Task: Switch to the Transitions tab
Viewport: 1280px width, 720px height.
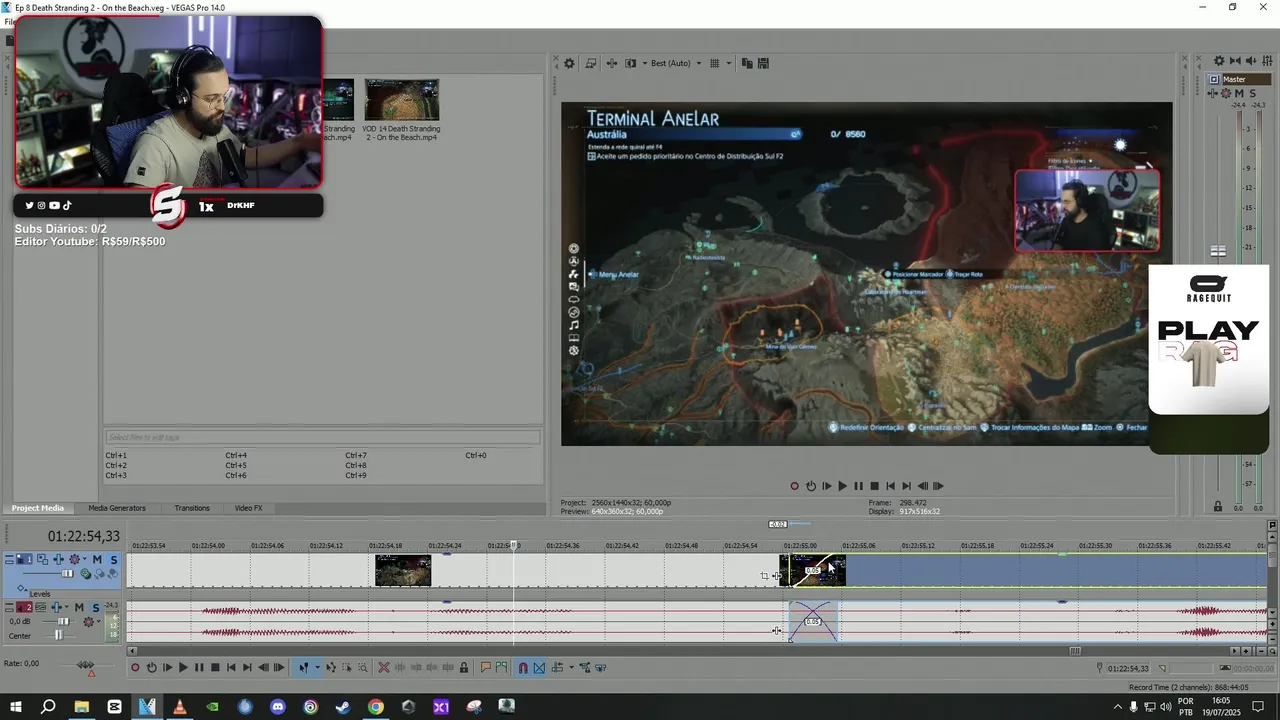Action: click(x=192, y=508)
